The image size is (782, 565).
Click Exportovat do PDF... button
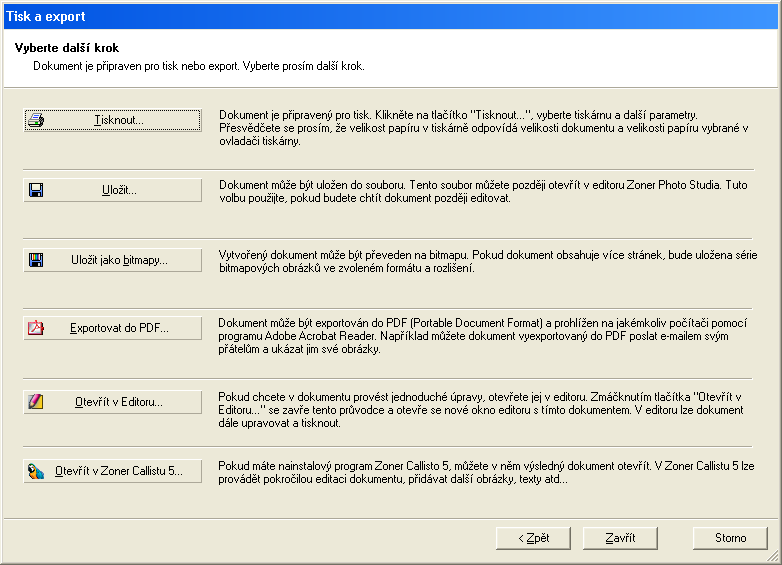pyautogui.click(x=113, y=328)
